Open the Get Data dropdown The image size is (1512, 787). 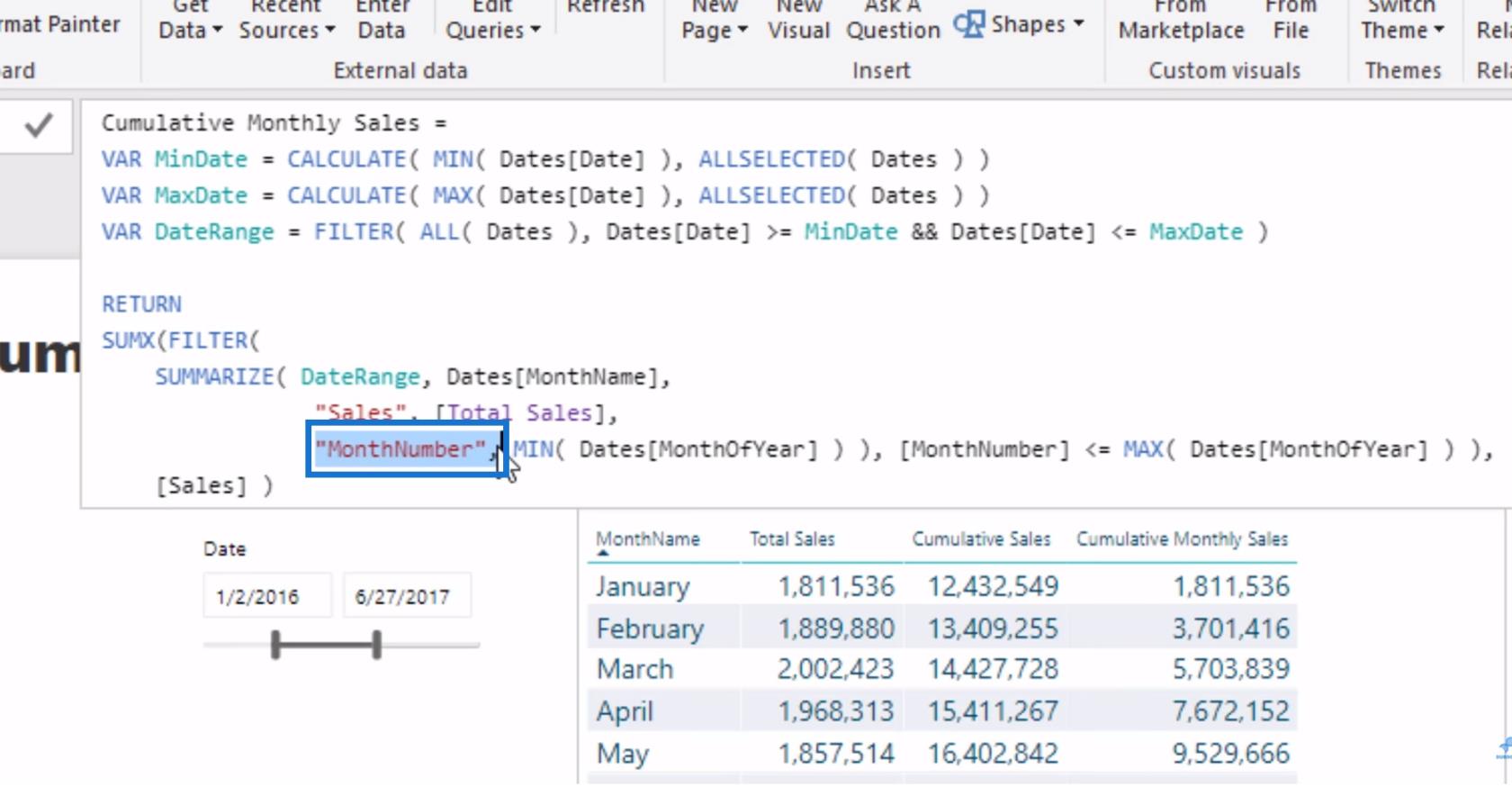click(190, 20)
